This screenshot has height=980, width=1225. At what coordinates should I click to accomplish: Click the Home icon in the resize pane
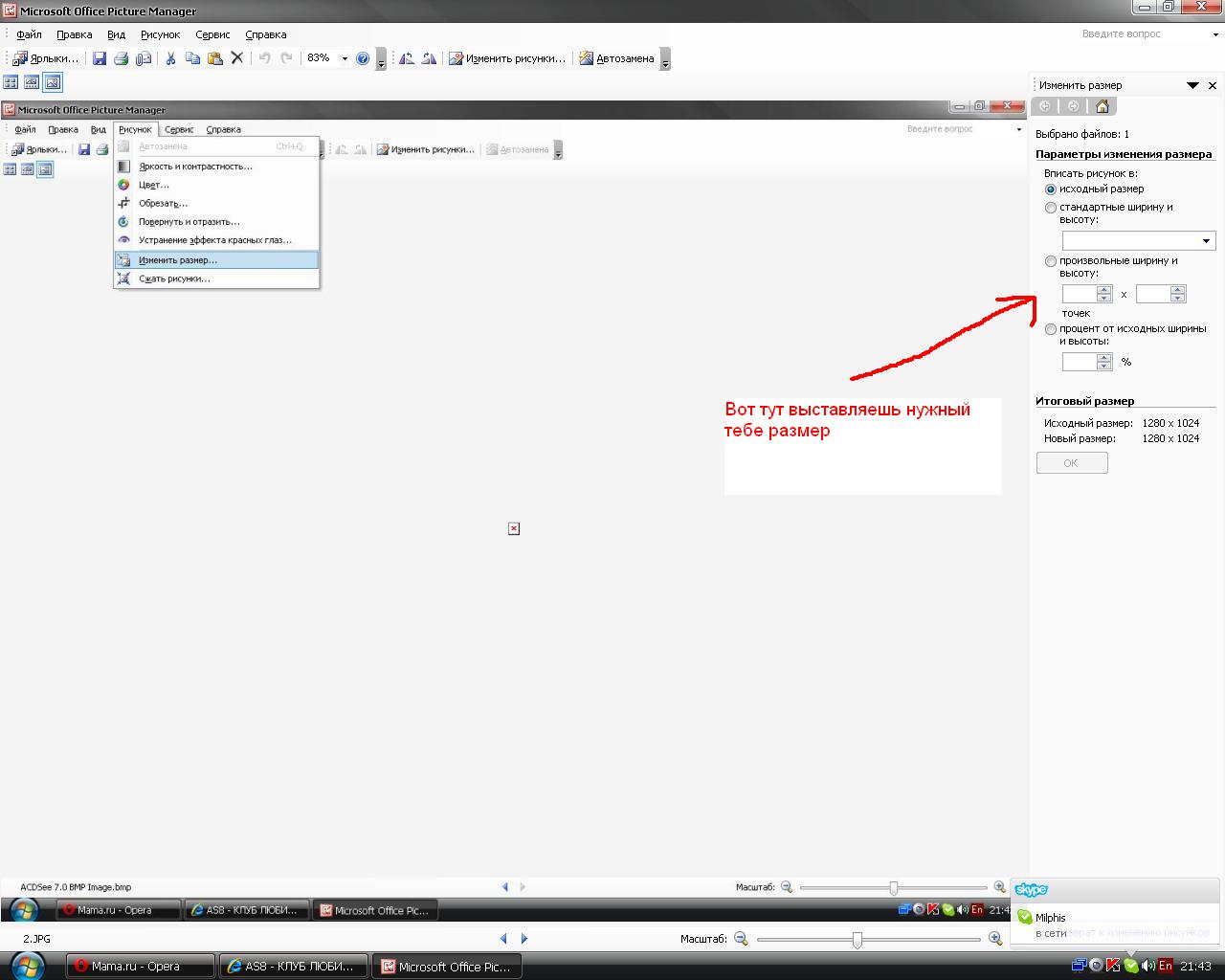pyautogui.click(x=1102, y=106)
